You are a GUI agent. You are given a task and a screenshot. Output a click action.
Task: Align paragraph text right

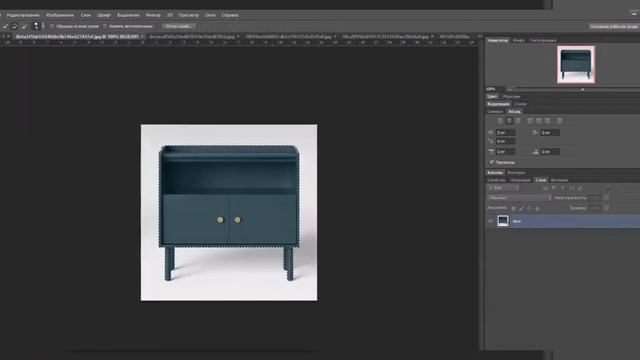point(518,121)
